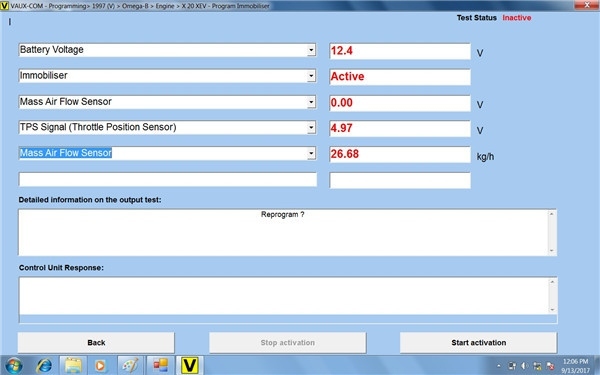Click the empty sixth parameter field
This screenshot has height=375, width=600.
pyautogui.click(x=168, y=180)
